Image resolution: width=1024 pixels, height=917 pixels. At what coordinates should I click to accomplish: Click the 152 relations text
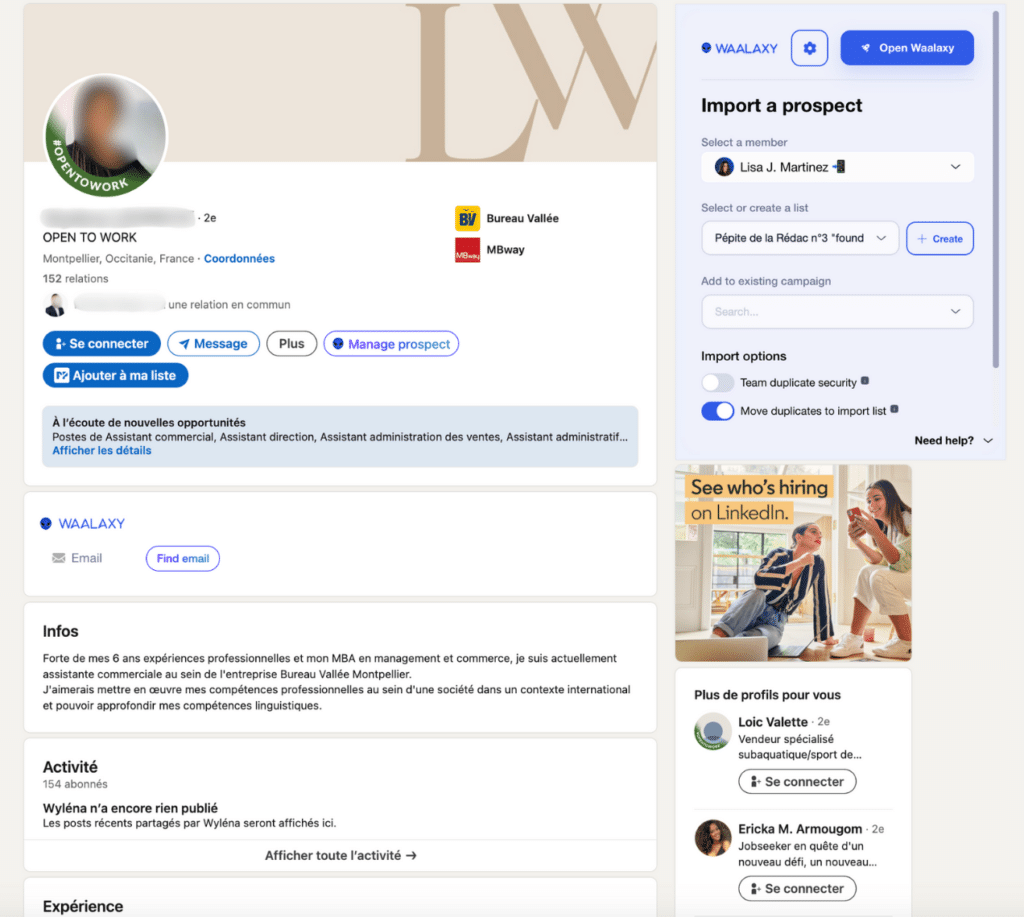coord(75,279)
